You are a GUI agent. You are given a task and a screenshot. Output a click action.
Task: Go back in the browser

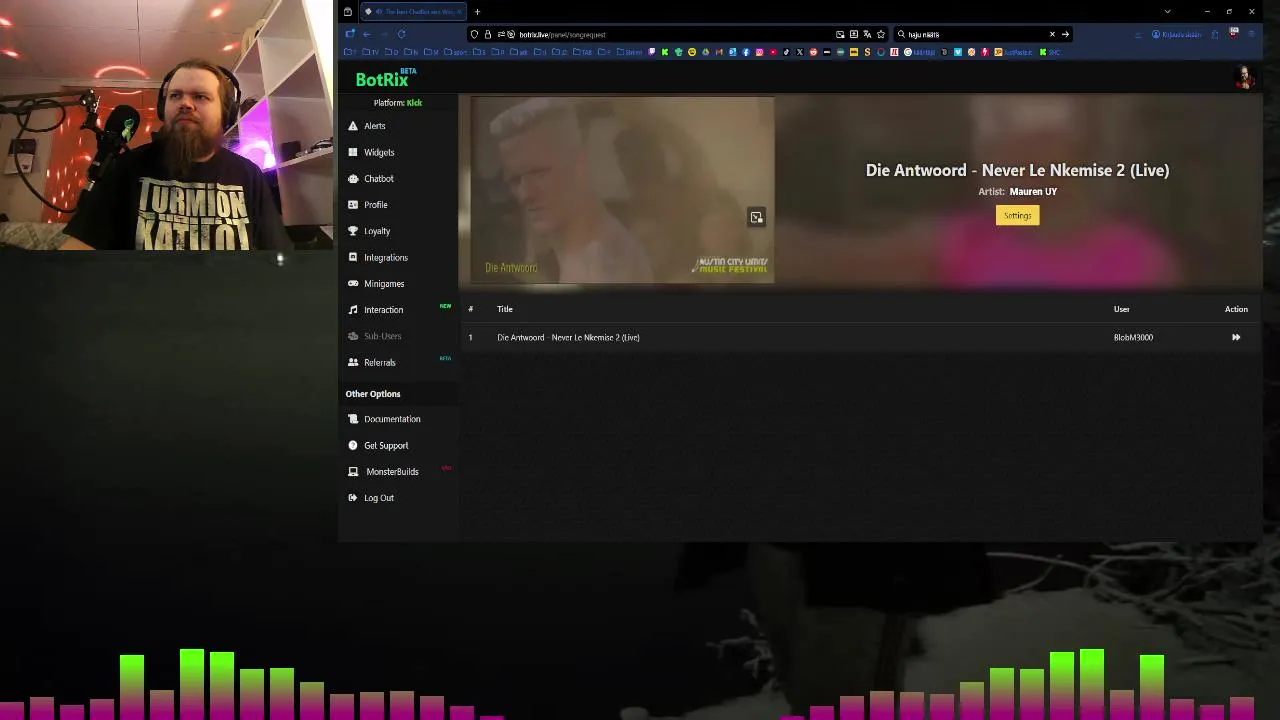click(x=366, y=34)
